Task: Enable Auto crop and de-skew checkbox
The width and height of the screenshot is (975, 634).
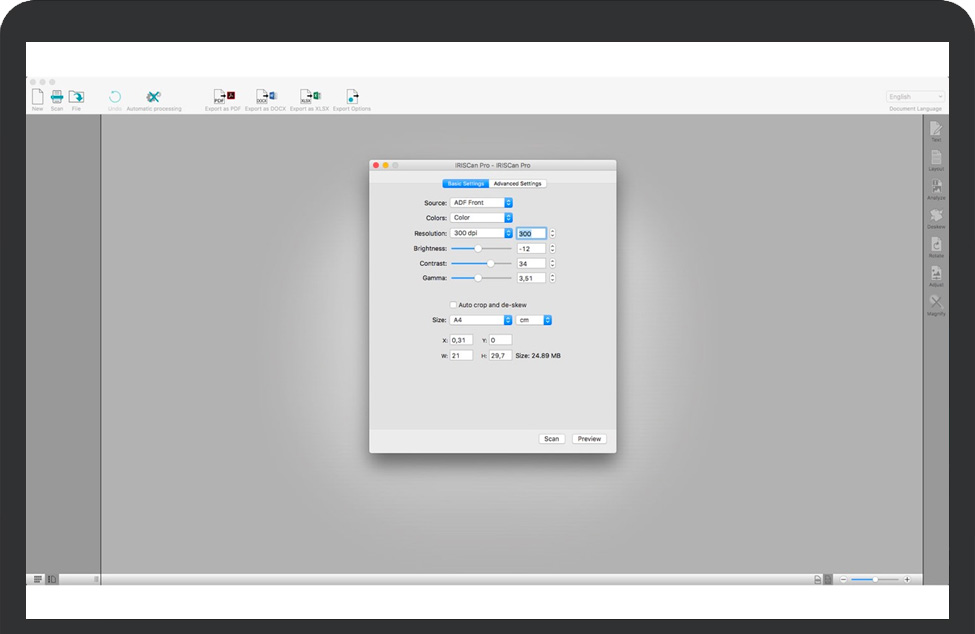Action: [453, 305]
